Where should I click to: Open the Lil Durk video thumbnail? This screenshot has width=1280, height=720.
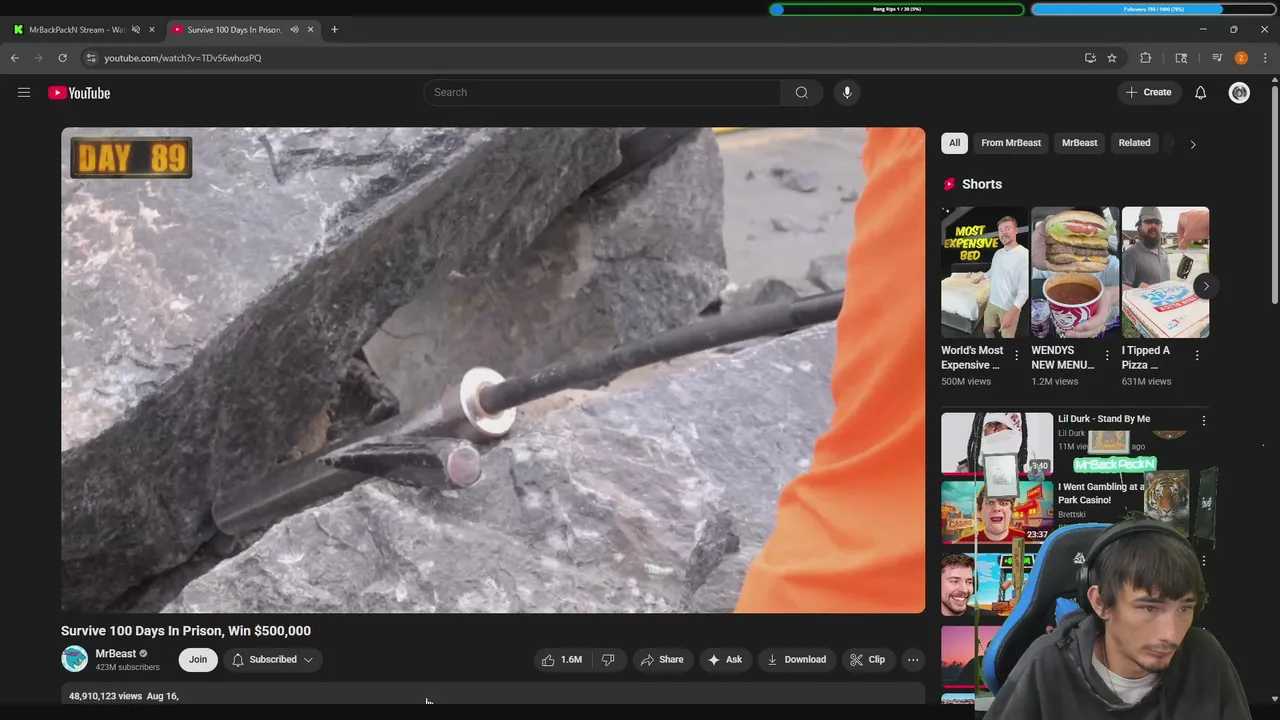click(x=997, y=444)
